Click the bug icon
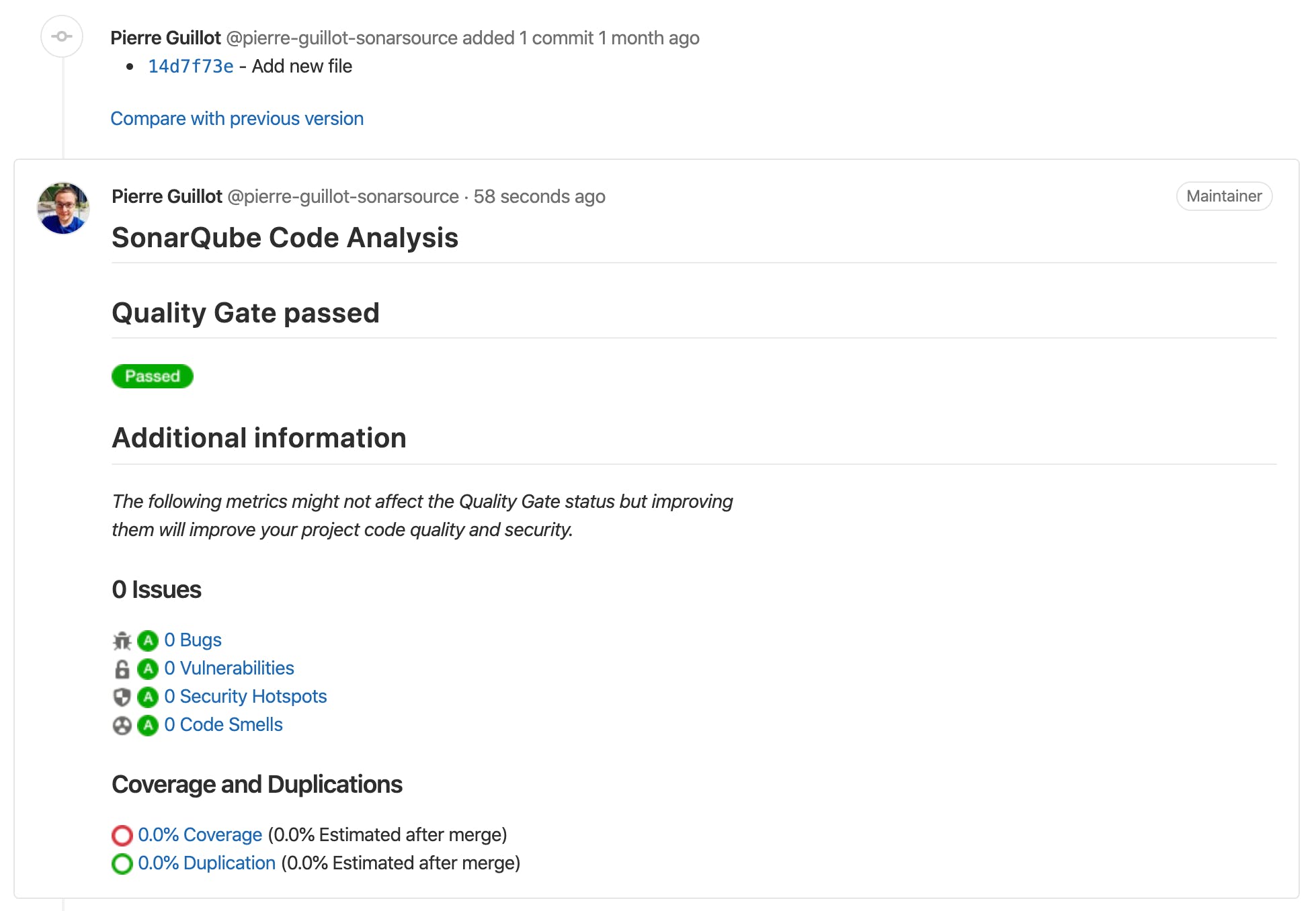Screen dimensions: 1316x911 point(122,641)
